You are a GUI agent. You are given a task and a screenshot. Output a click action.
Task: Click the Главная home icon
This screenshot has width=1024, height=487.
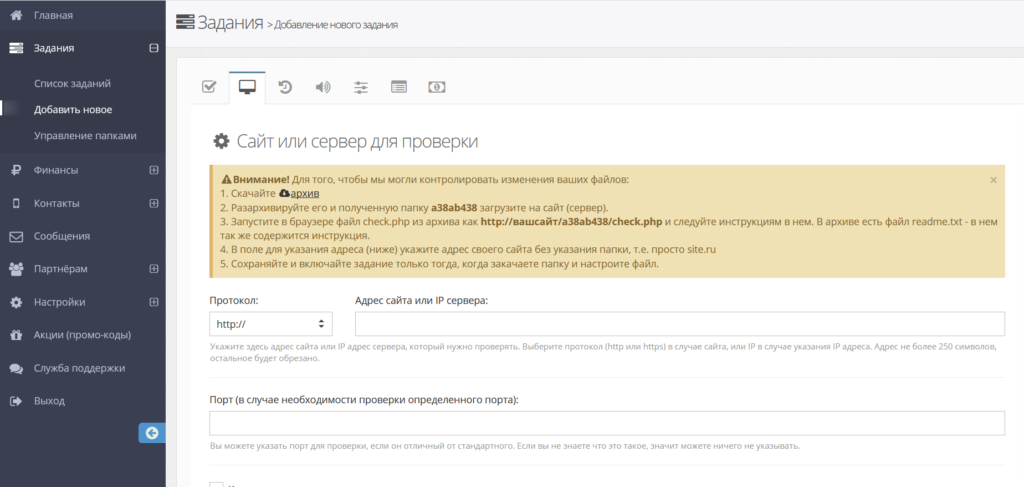(x=16, y=15)
